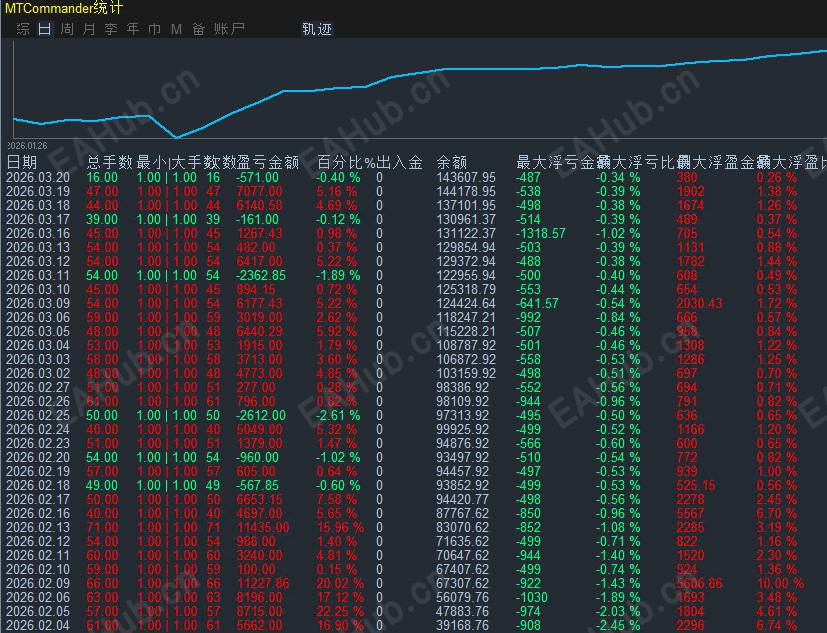Click the 7.58 % percentage cell
This screenshot has width=827, height=633.
pyautogui.click(x=336, y=499)
